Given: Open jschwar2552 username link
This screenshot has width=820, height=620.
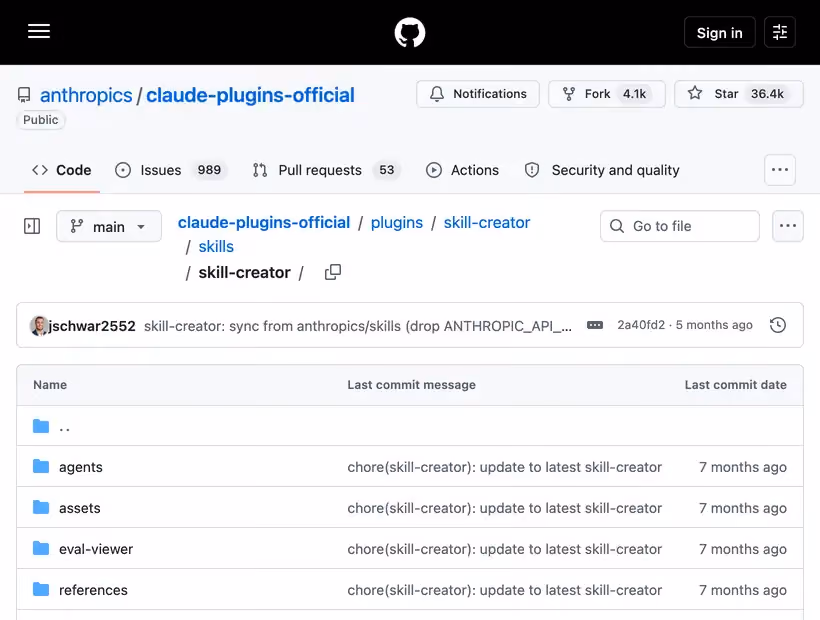Looking at the screenshot, I should [x=92, y=326].
